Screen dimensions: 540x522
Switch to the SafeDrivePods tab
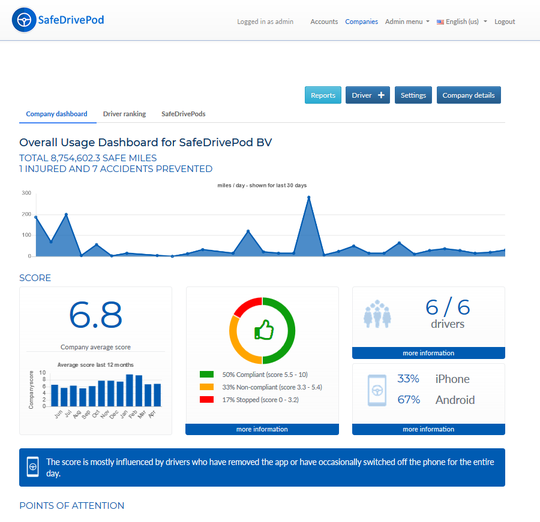tap(183, 114)
